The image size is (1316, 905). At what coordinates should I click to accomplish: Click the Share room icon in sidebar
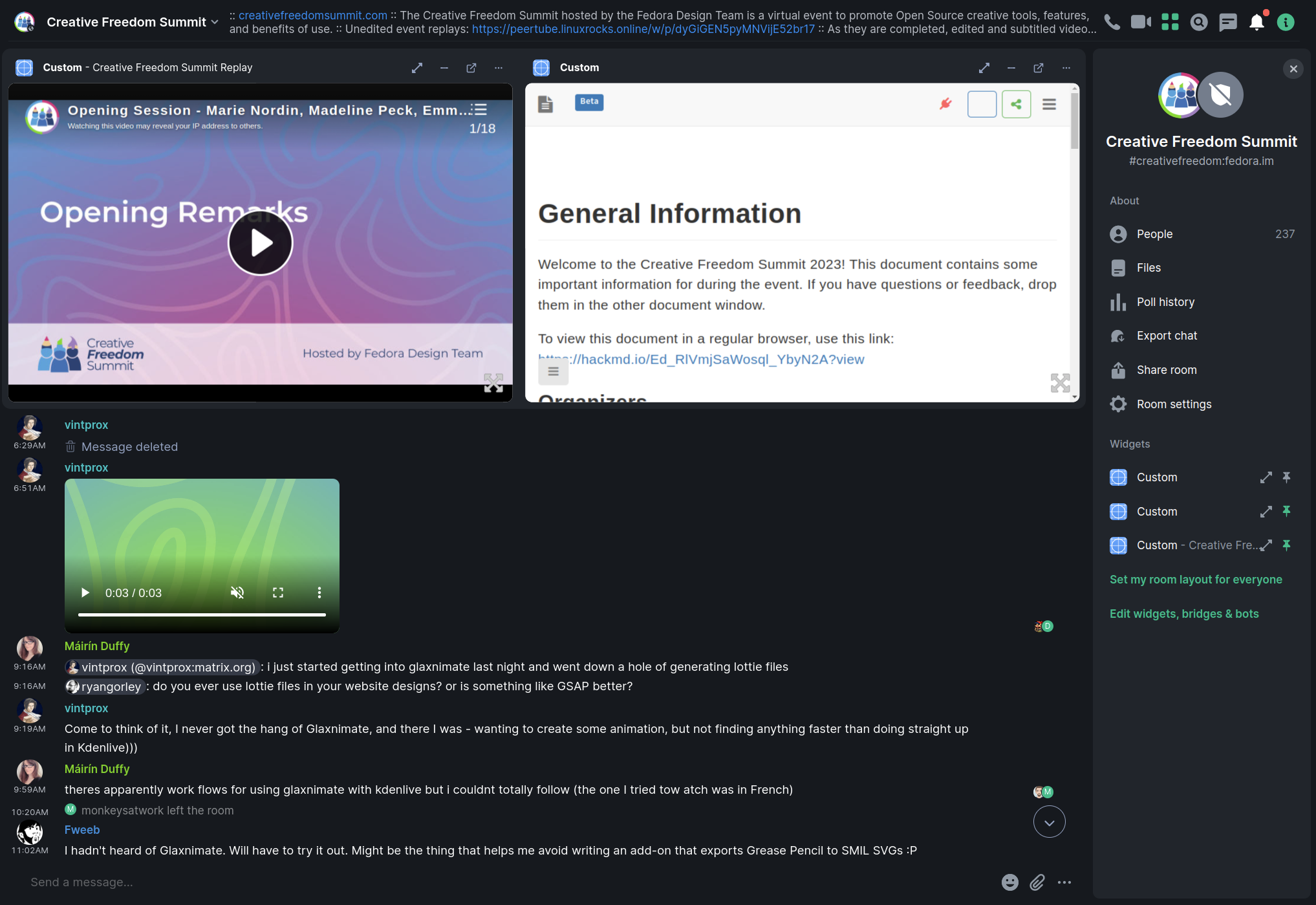1118,369
